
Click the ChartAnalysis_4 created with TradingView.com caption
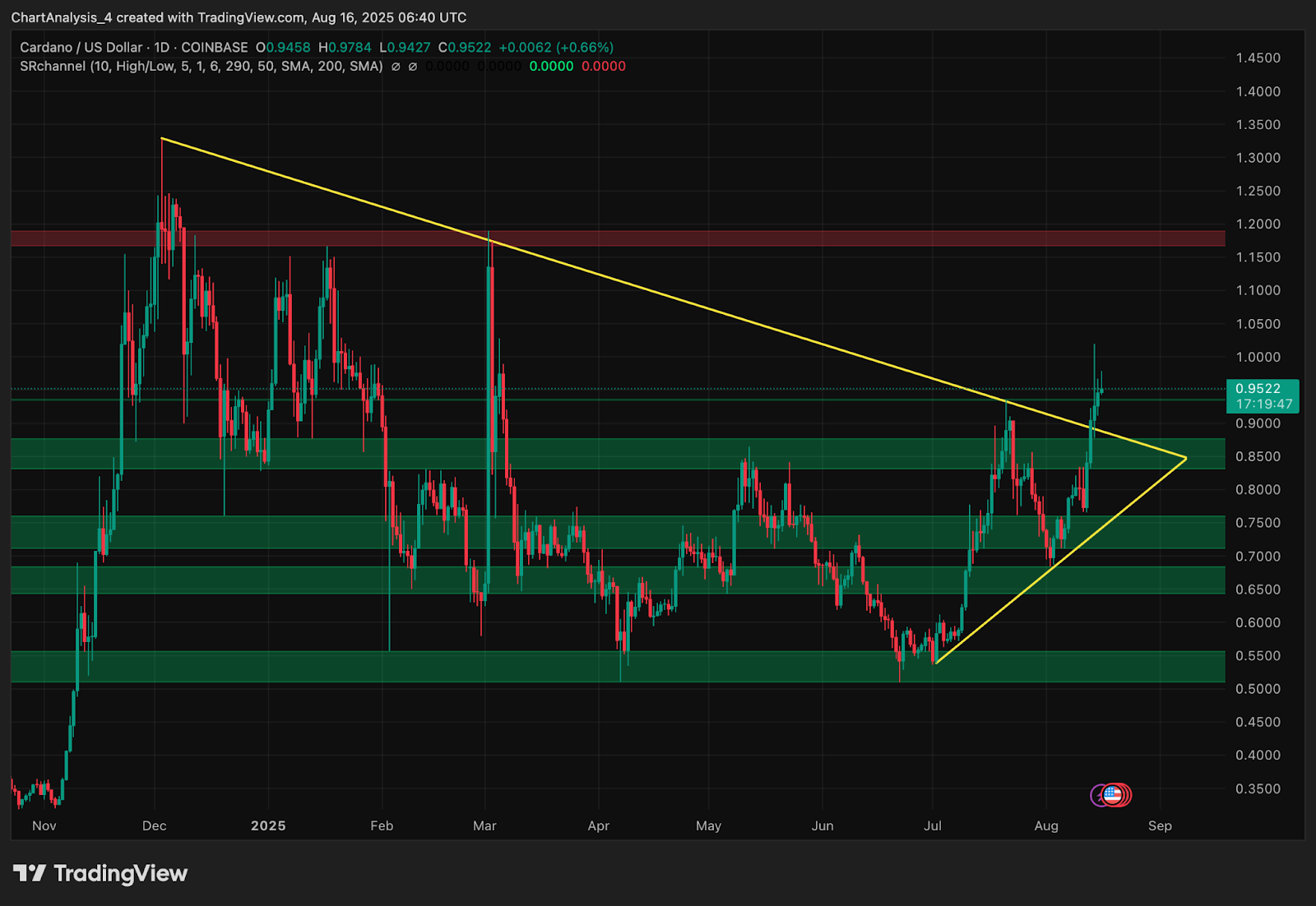point(239,17)
